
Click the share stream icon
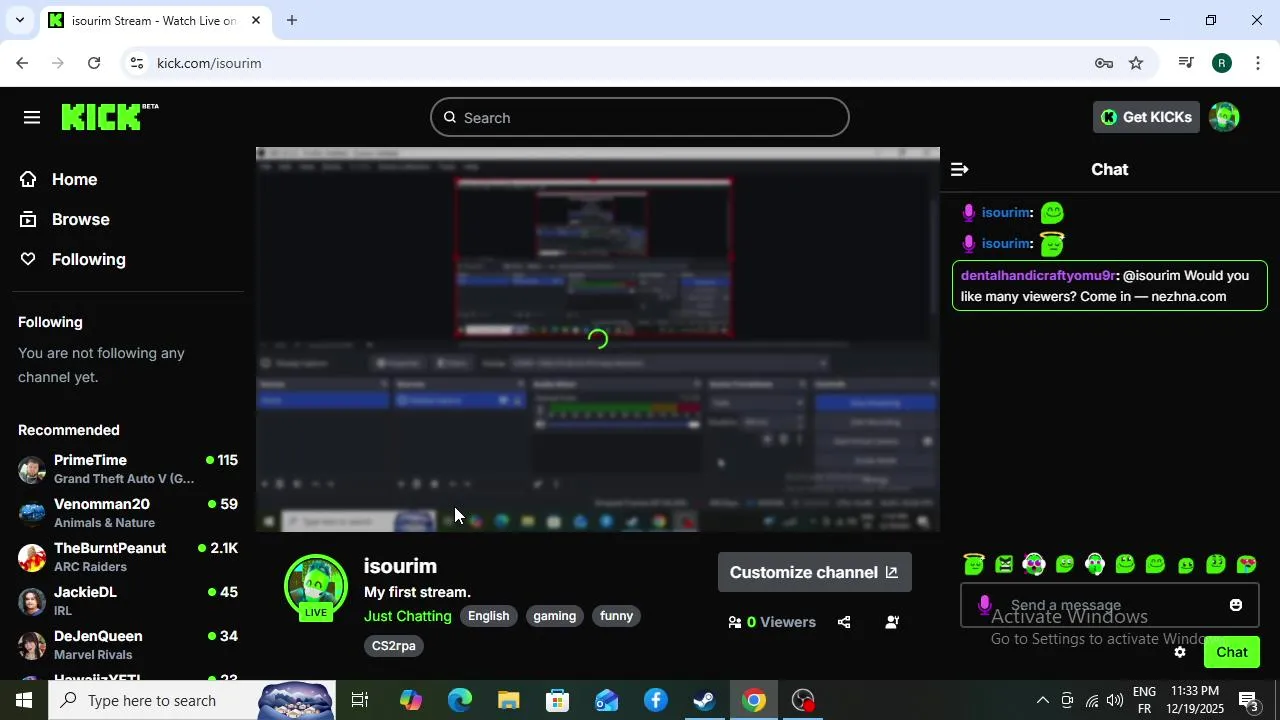[844, 622]
